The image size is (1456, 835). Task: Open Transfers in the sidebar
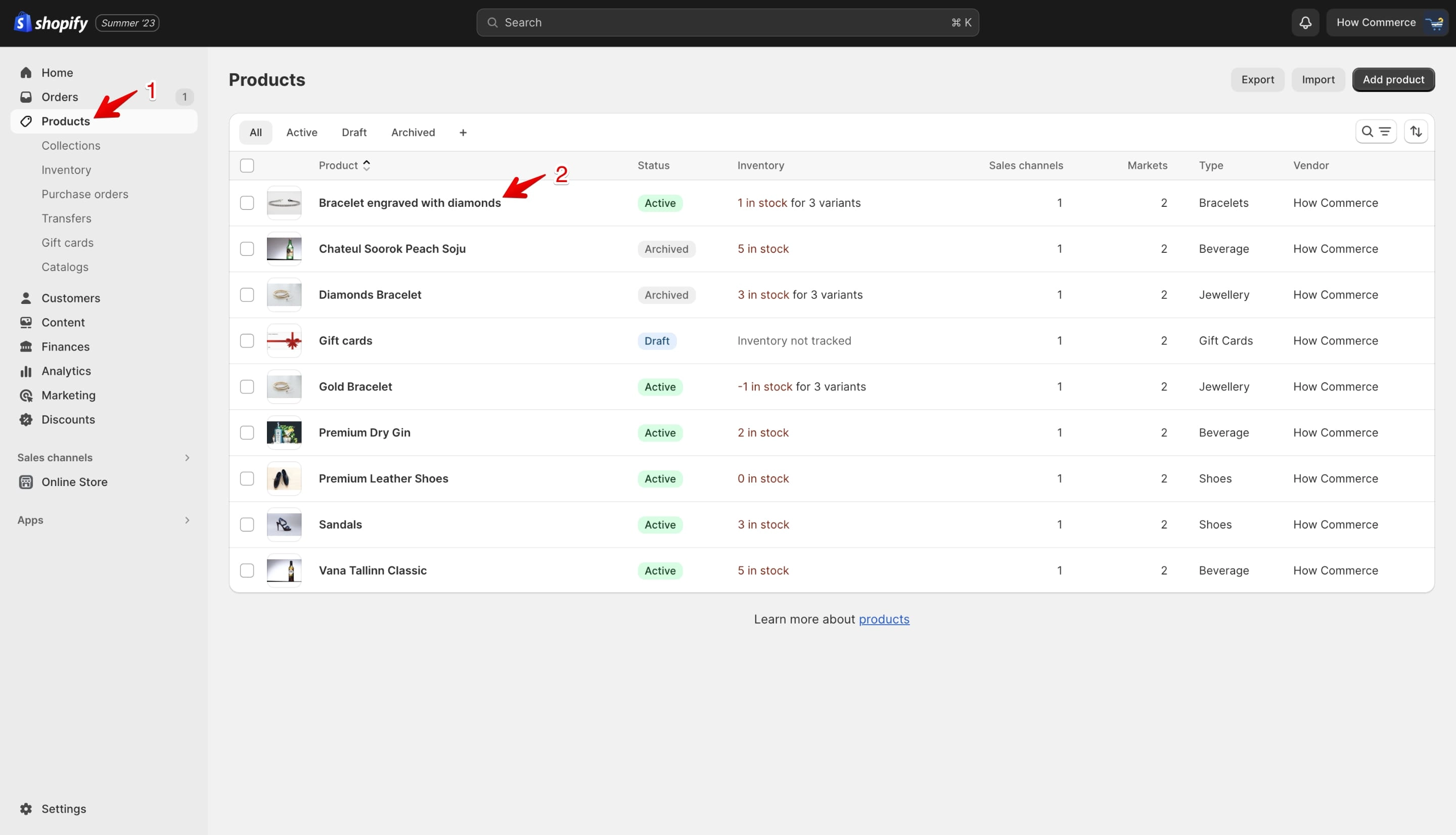[x=66, y=218]
